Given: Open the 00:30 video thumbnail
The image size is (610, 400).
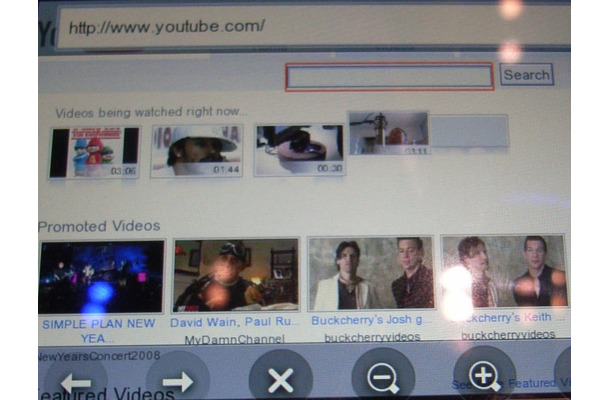Looking at the screenshot, I should (x=299, y=150).
